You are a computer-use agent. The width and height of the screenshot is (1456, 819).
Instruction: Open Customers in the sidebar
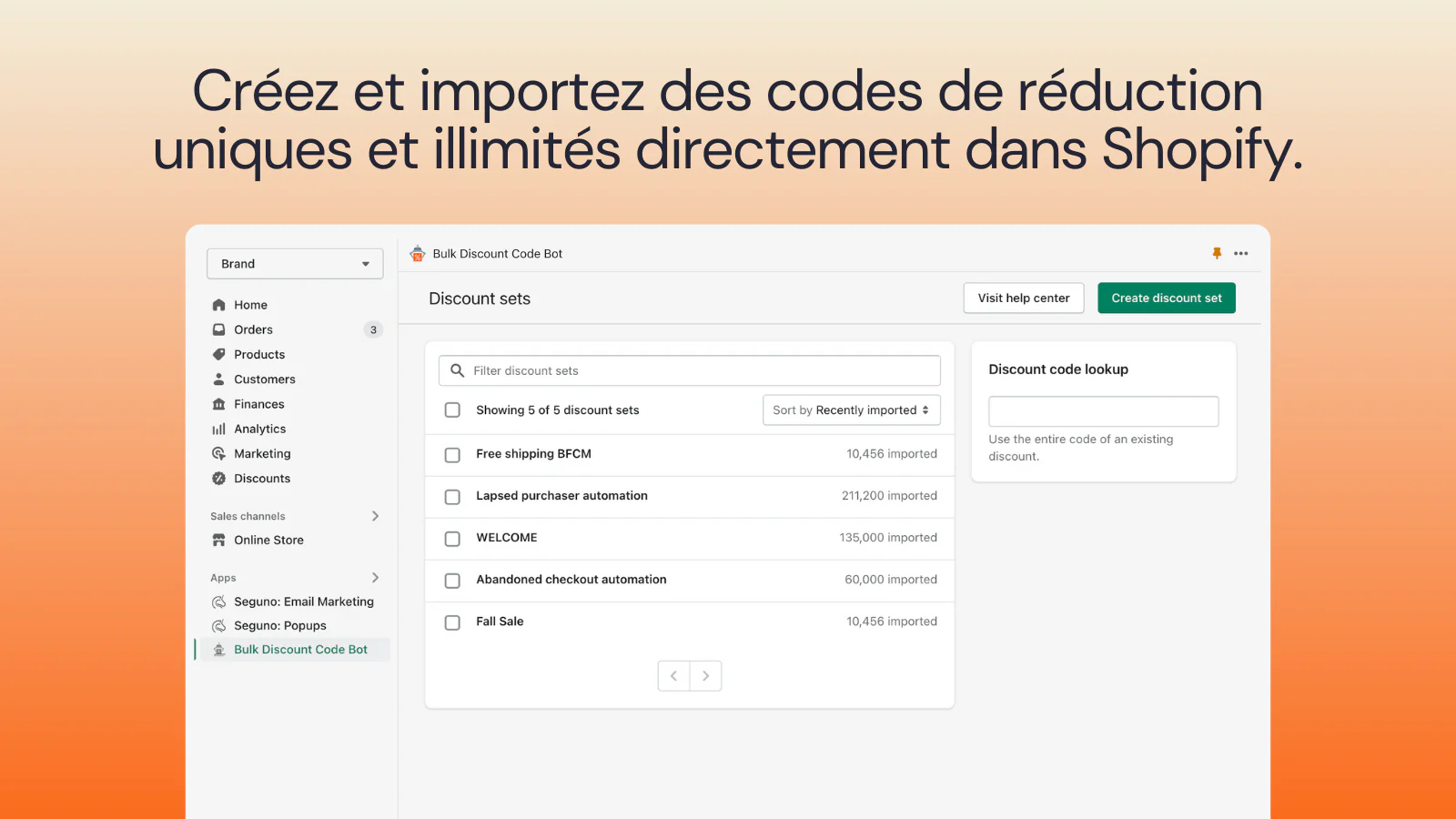click(x=265, y=379)
